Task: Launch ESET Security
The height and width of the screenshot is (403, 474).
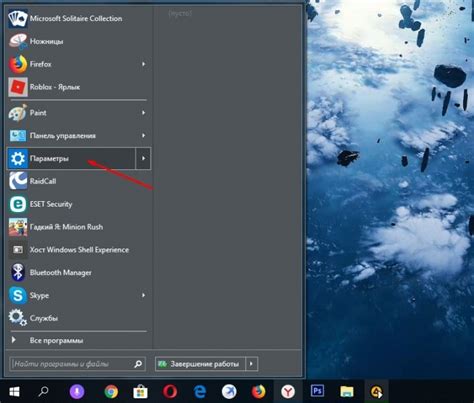Action: [77, 204]
